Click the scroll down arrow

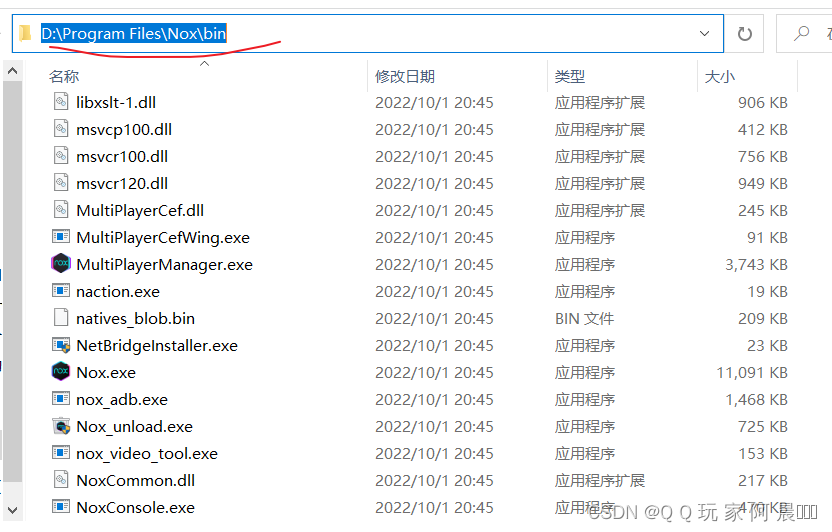pyautogui.click(x=13, y=510)
